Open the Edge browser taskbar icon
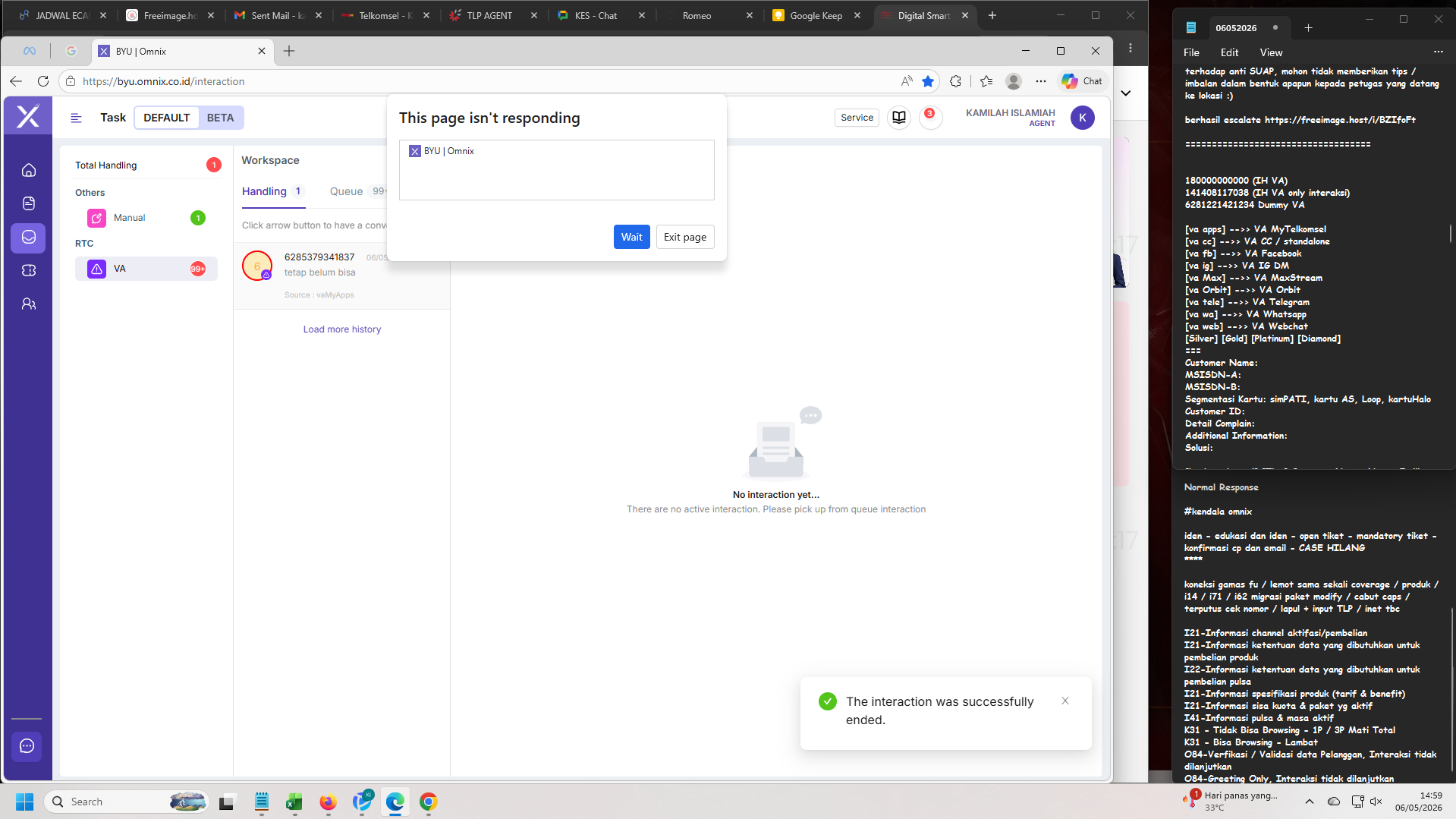This screenshot has width=1456, height=819. (x=395, y=802)
